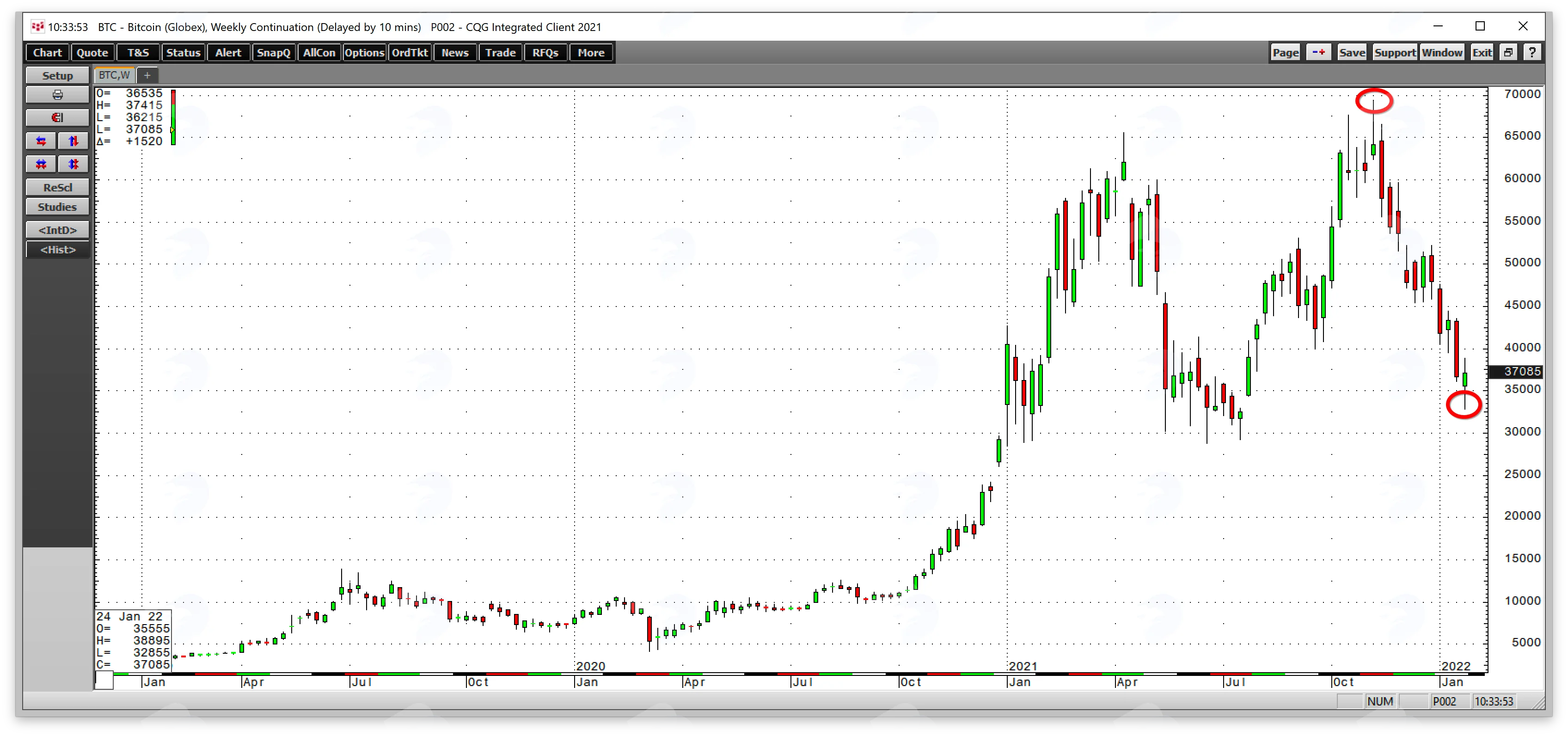Toggle the <IntD> intraday button
1568x736 pixels.
point(57,230)
